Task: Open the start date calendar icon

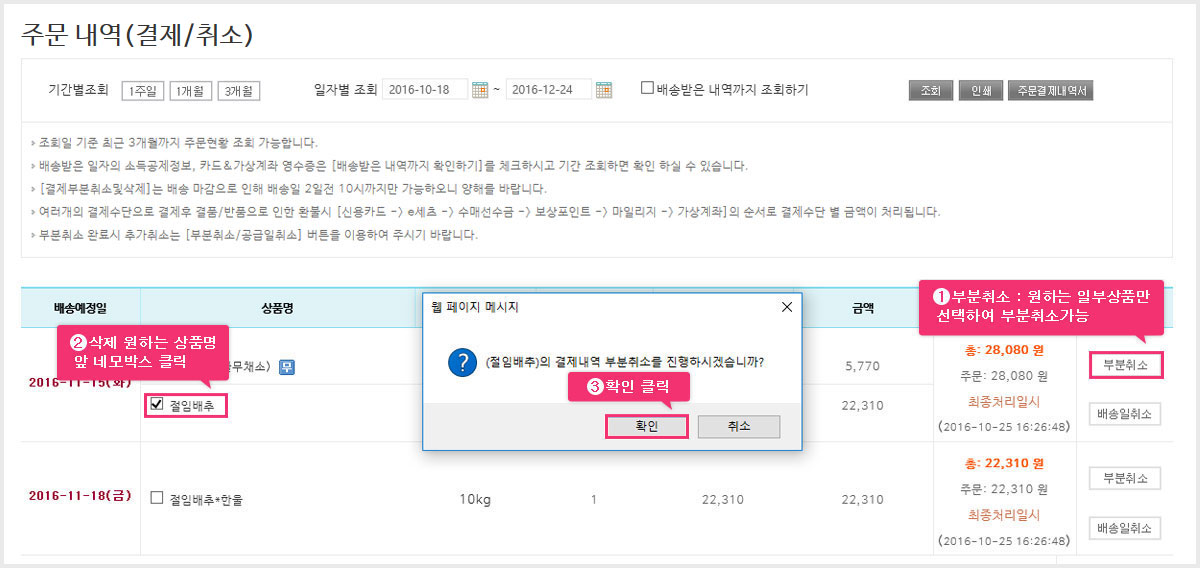Action: [x=479, y=90]
